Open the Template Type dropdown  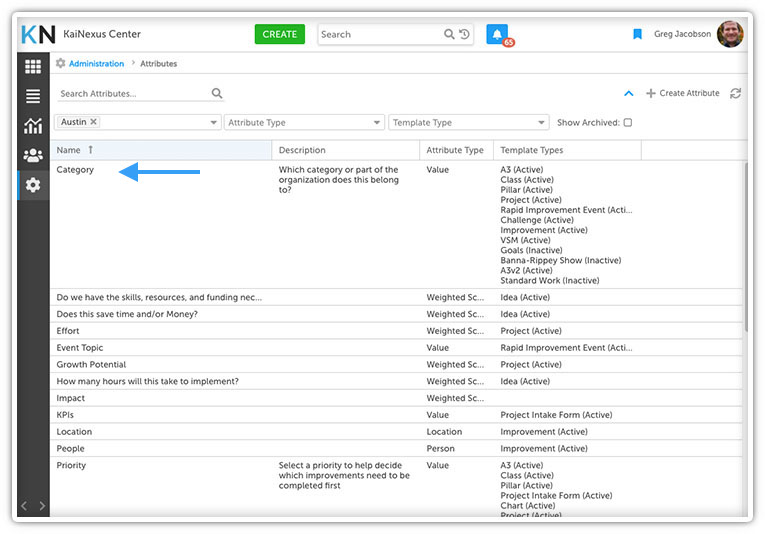pyautogui.click(x=469, y=122)
